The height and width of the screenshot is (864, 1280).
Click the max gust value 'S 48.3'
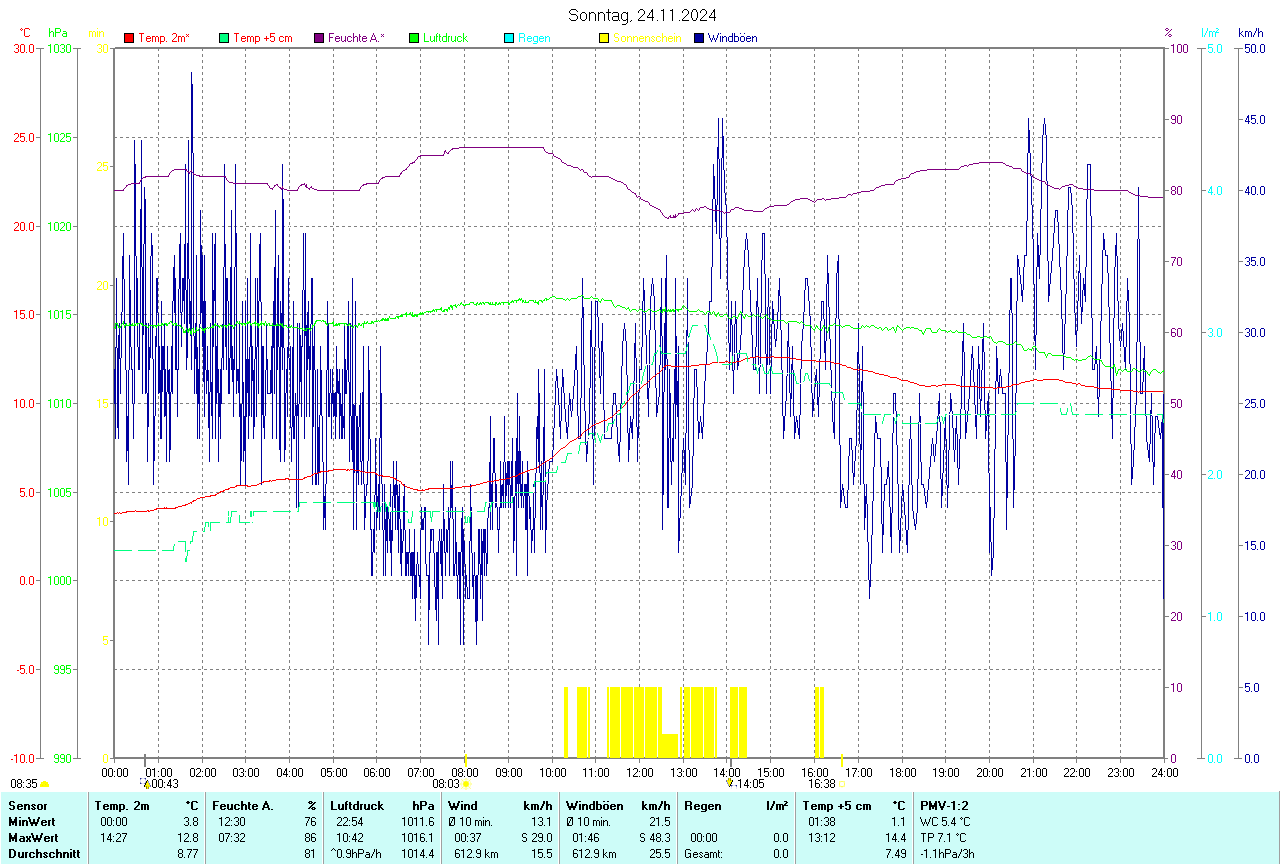pyautogui.click(x=653, y=837)
